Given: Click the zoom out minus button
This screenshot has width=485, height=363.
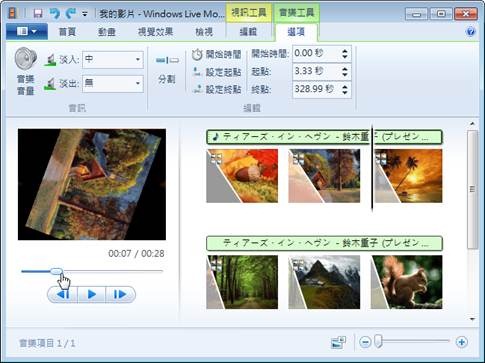Looking at the screenshot, I should click(x=365, y=342).
